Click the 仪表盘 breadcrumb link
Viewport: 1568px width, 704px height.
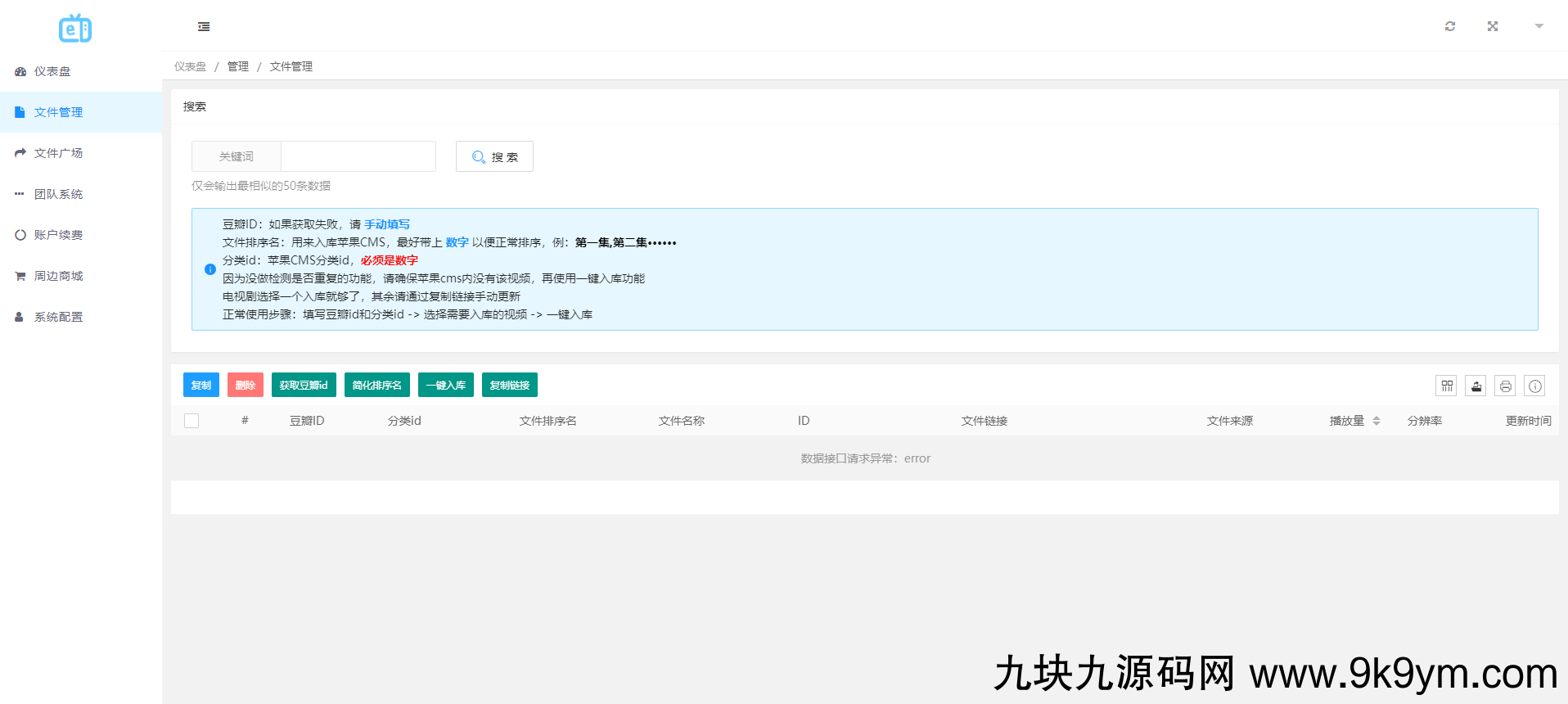190,66
